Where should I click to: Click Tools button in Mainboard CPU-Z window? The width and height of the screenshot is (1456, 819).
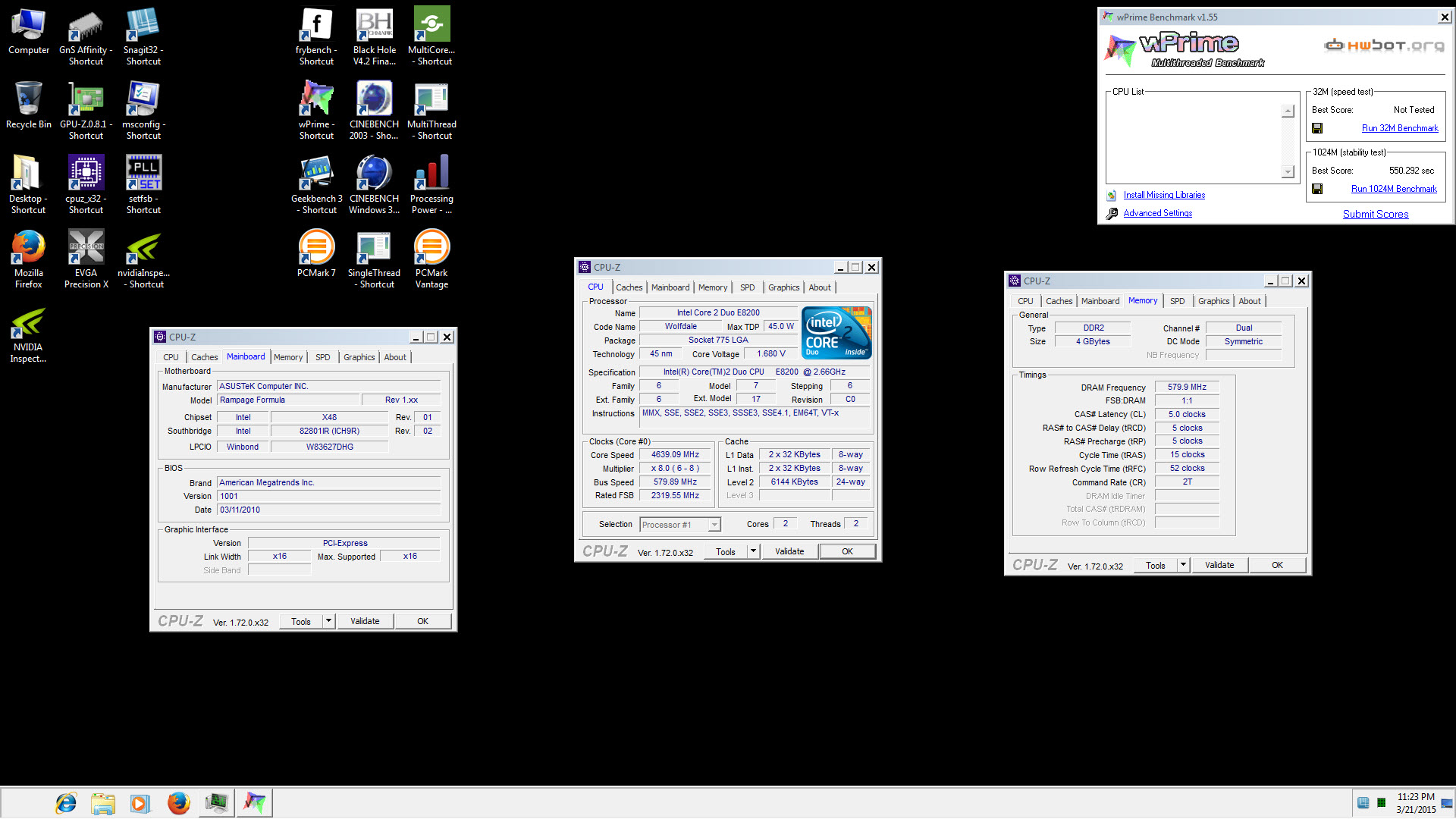[x=301, y=621]
